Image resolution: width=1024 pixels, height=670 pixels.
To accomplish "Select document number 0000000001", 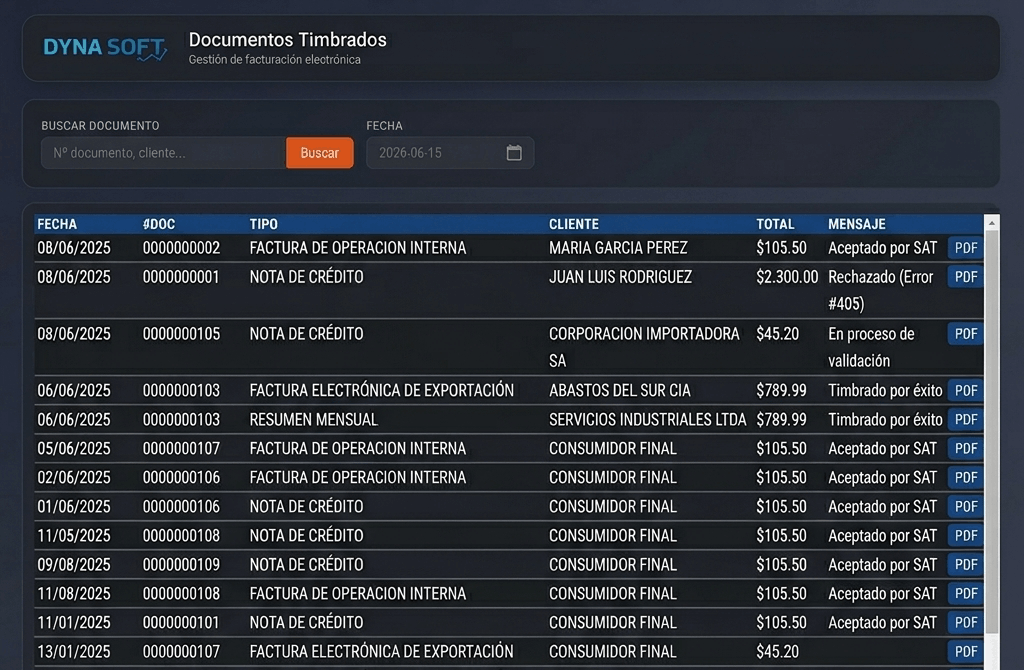I will 180,277.
